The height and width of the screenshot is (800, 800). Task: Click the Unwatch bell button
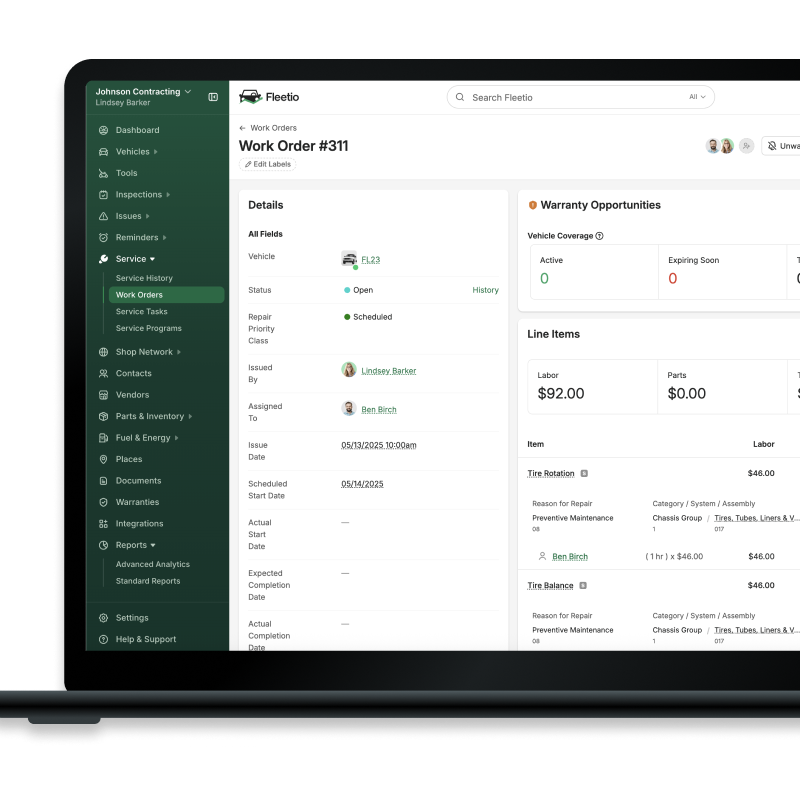tap(781, 146)
